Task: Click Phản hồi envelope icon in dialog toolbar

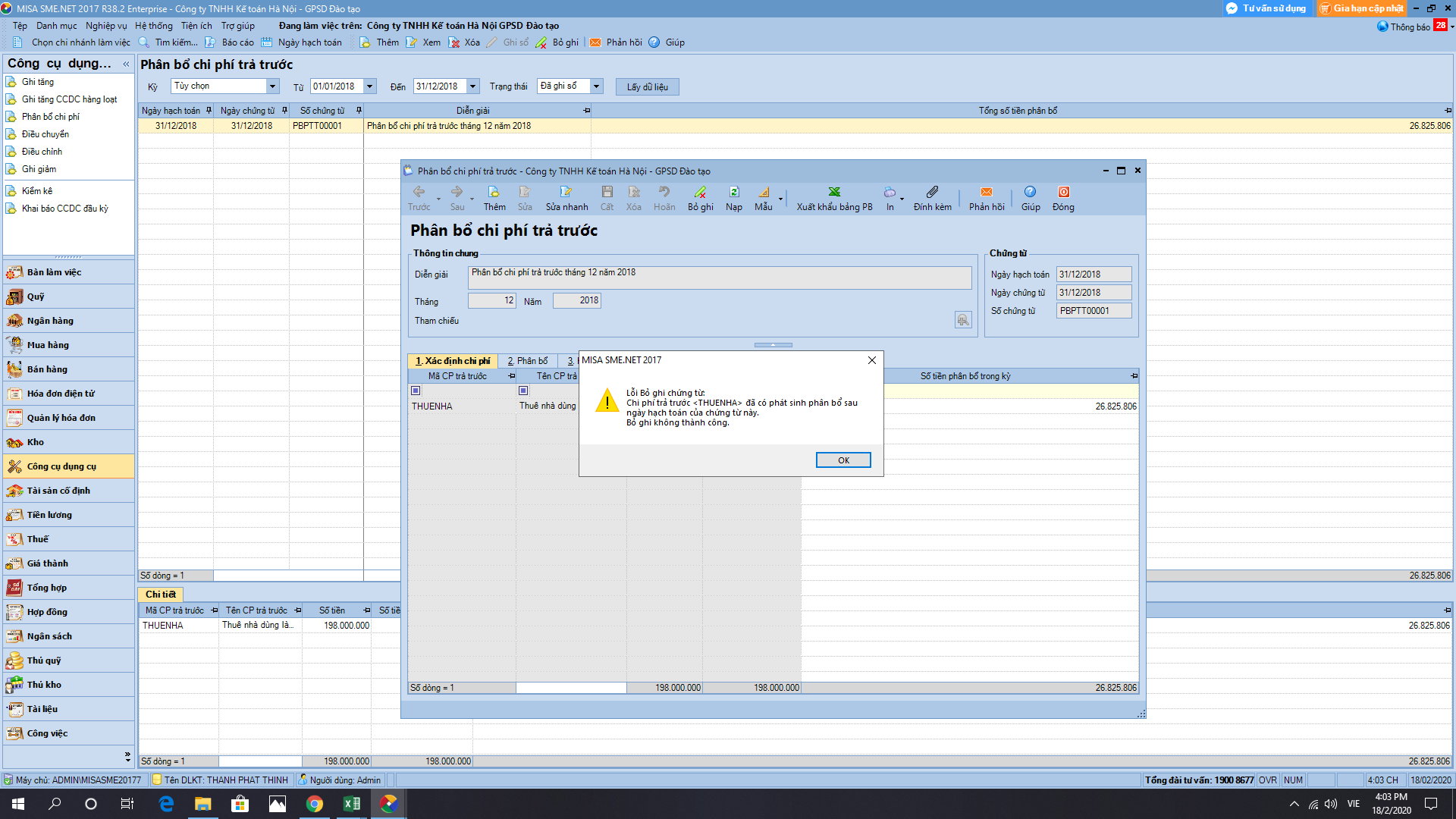Action: (x=986, y=192)
